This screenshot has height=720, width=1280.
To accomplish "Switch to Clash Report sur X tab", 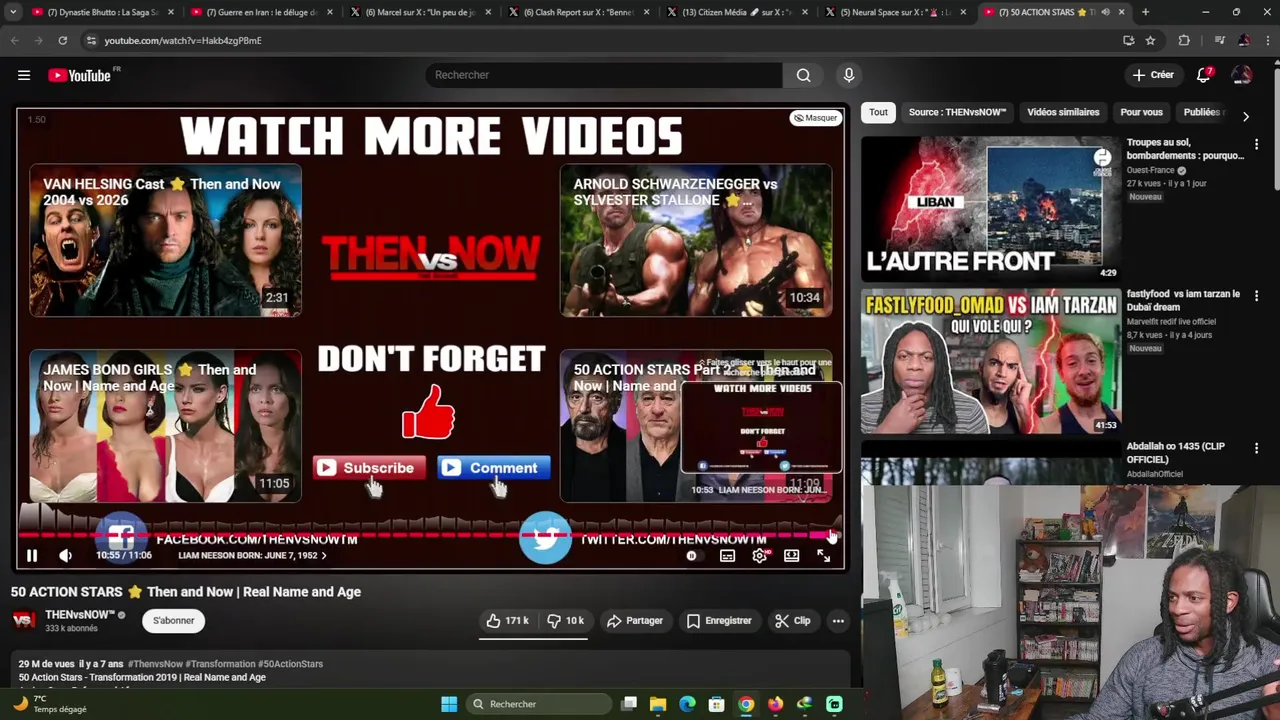I will point(580,12).
